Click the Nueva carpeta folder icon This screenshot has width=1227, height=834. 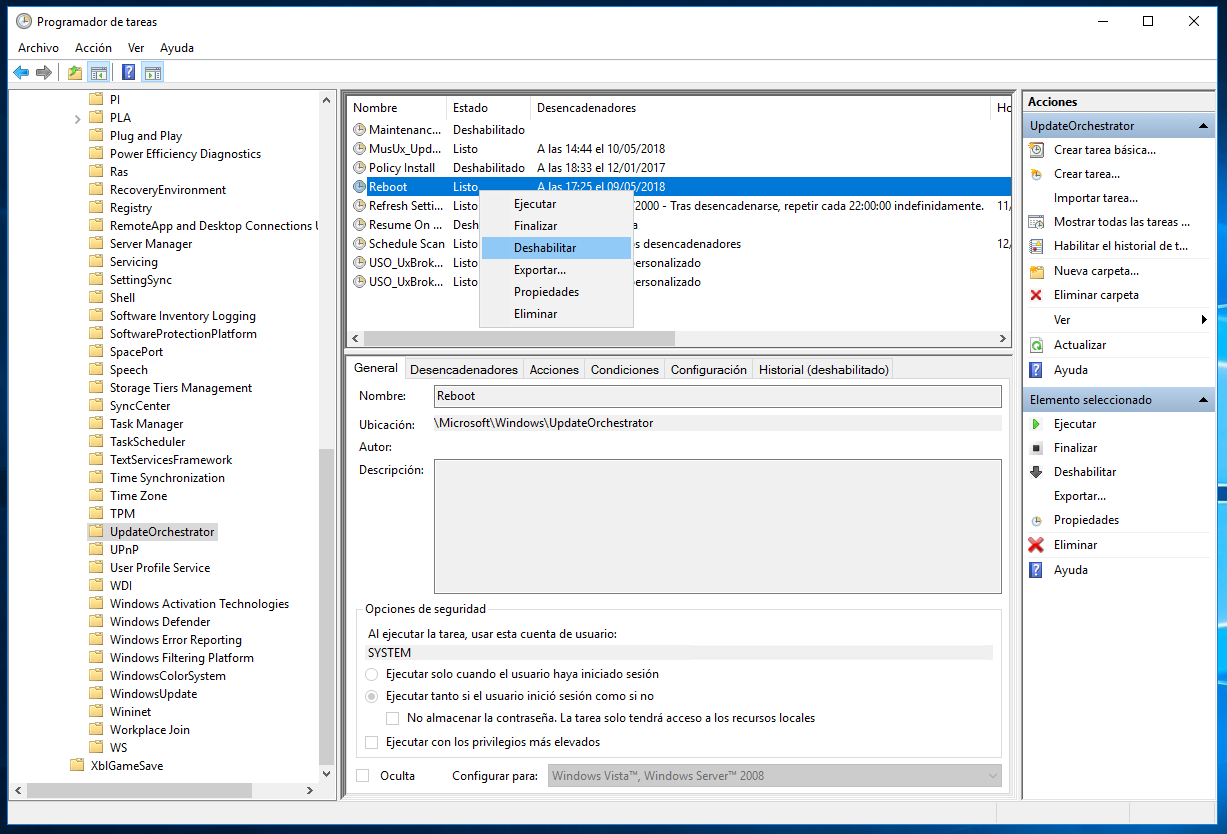[x=1036, y=271]
